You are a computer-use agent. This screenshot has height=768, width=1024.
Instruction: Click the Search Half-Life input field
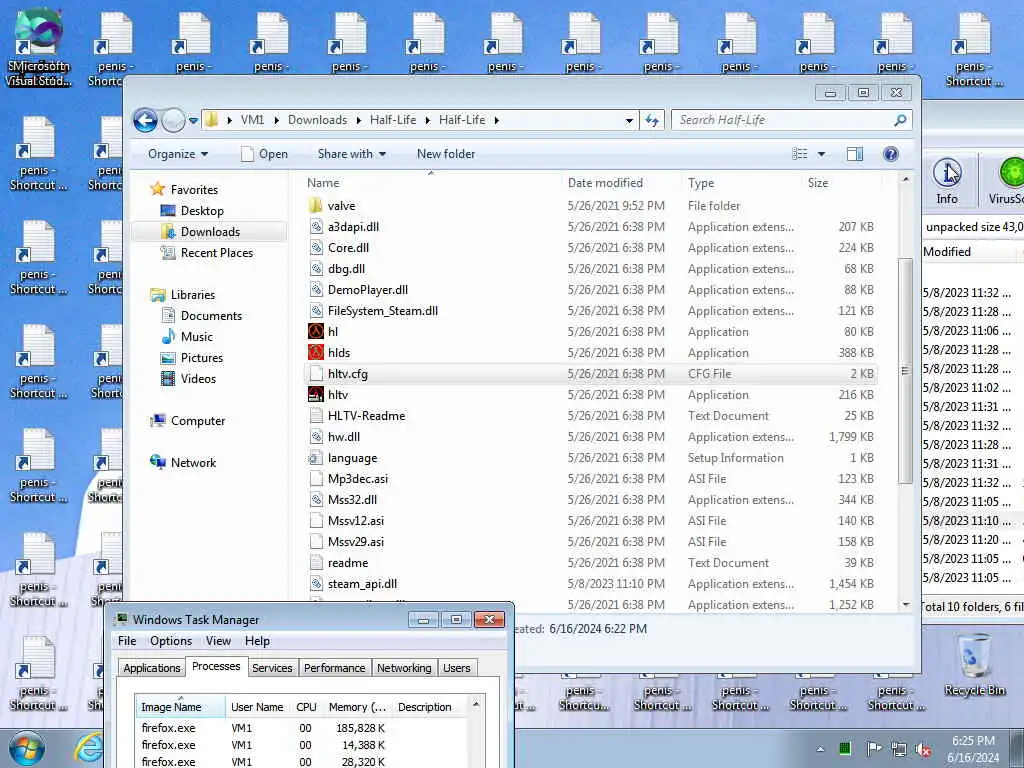click(x=781, y=120)
